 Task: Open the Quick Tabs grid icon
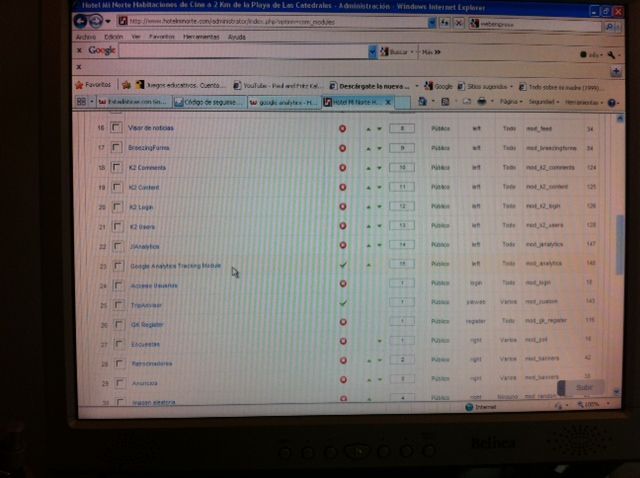tap(81, 102)
